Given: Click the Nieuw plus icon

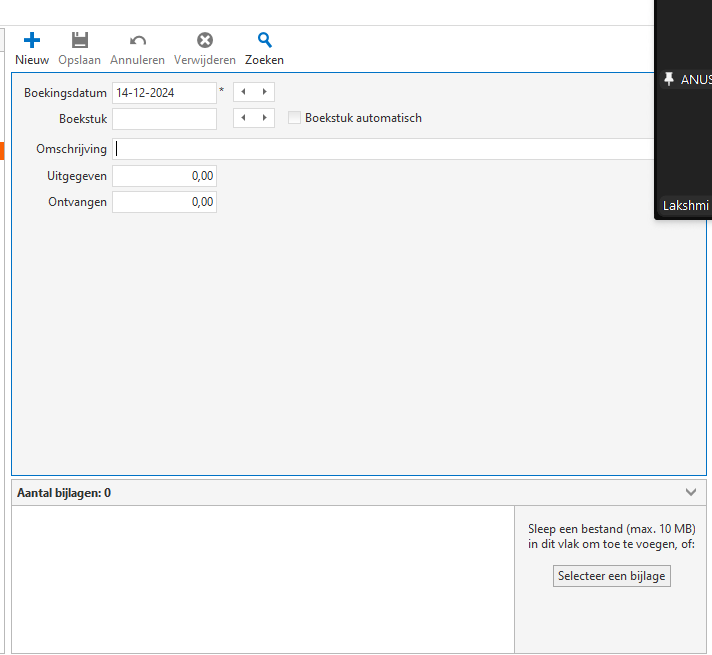Looking at the screenshot, I should (32, 41).
